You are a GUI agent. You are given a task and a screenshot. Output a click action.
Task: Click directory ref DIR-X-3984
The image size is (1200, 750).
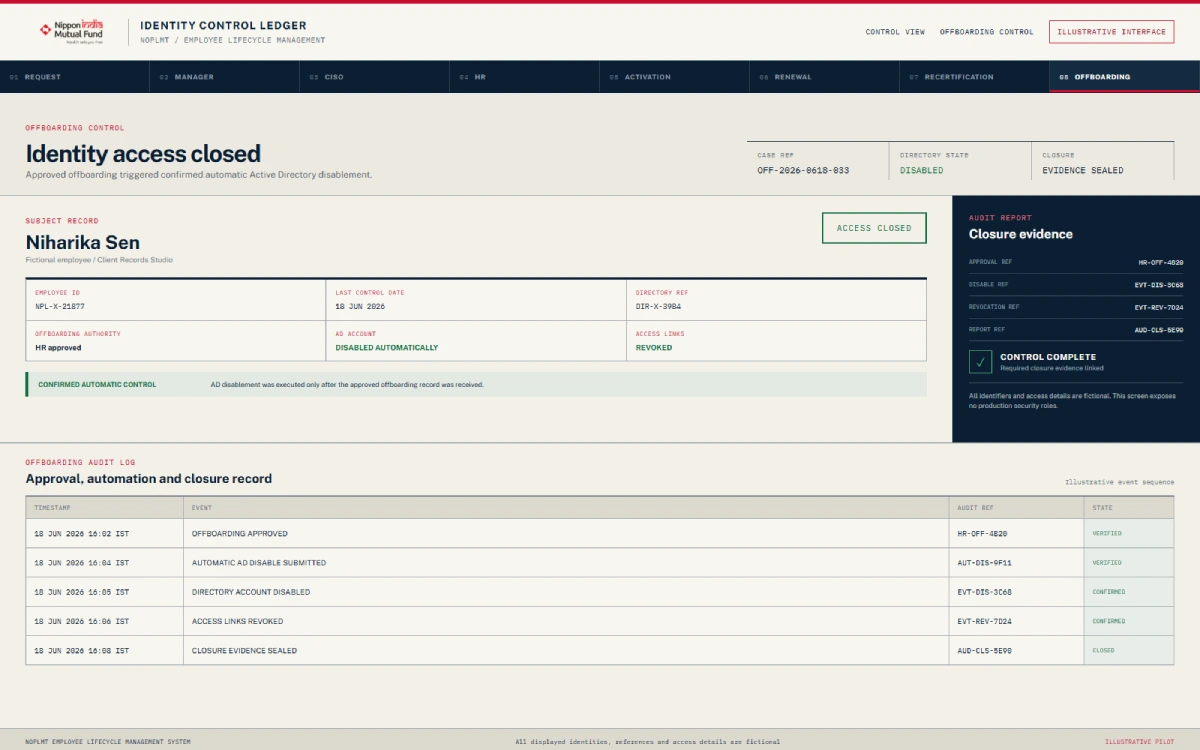658,306
